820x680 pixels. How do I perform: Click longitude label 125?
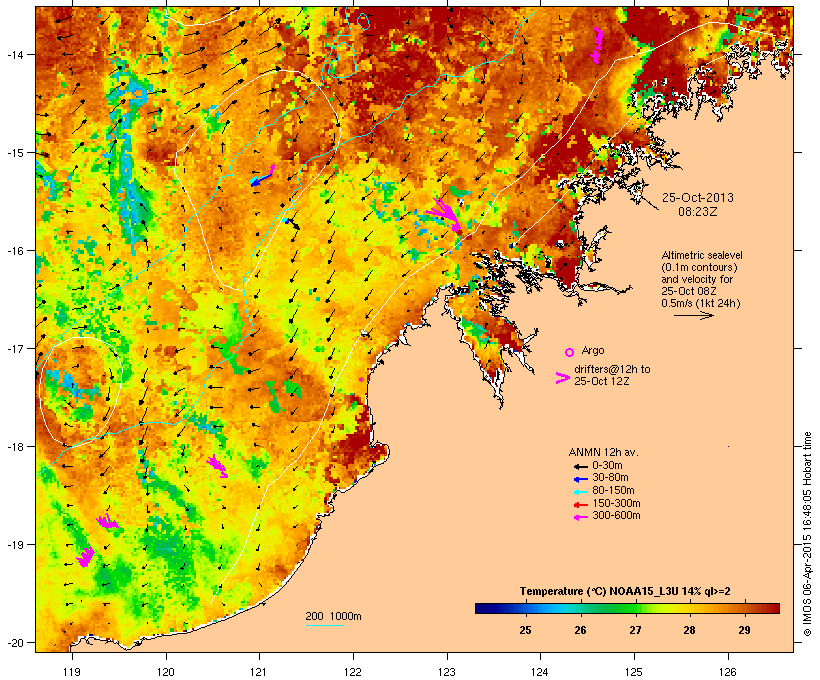pos(634,672)
